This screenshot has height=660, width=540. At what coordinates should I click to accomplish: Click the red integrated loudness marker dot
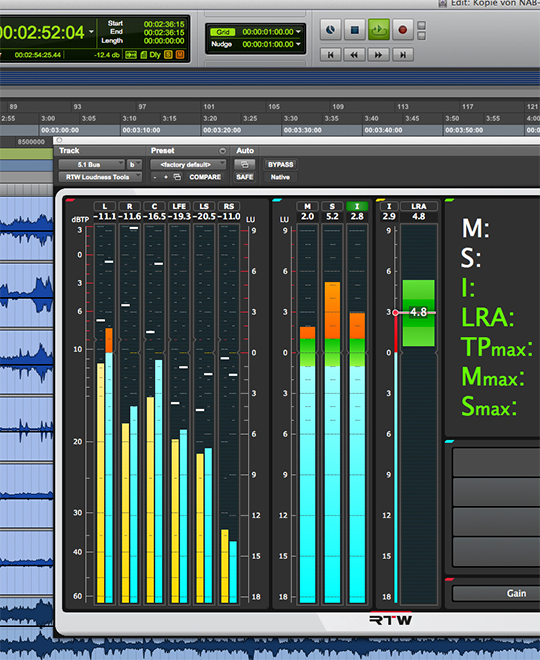click(395, 313)
